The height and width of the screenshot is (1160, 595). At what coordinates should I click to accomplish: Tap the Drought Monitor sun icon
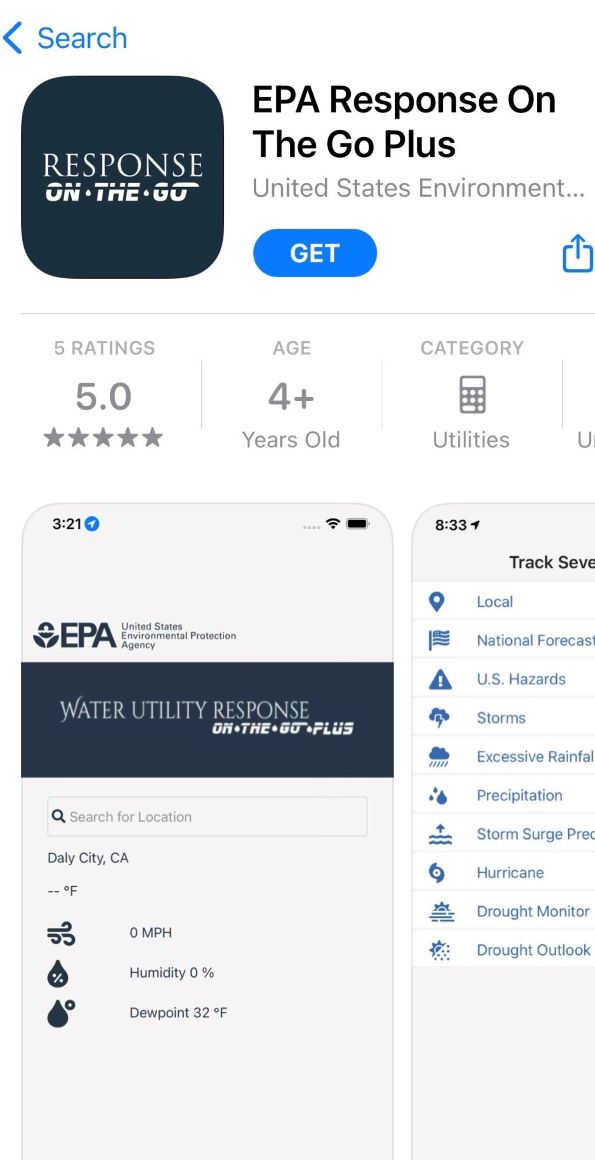tap(440, 911)
